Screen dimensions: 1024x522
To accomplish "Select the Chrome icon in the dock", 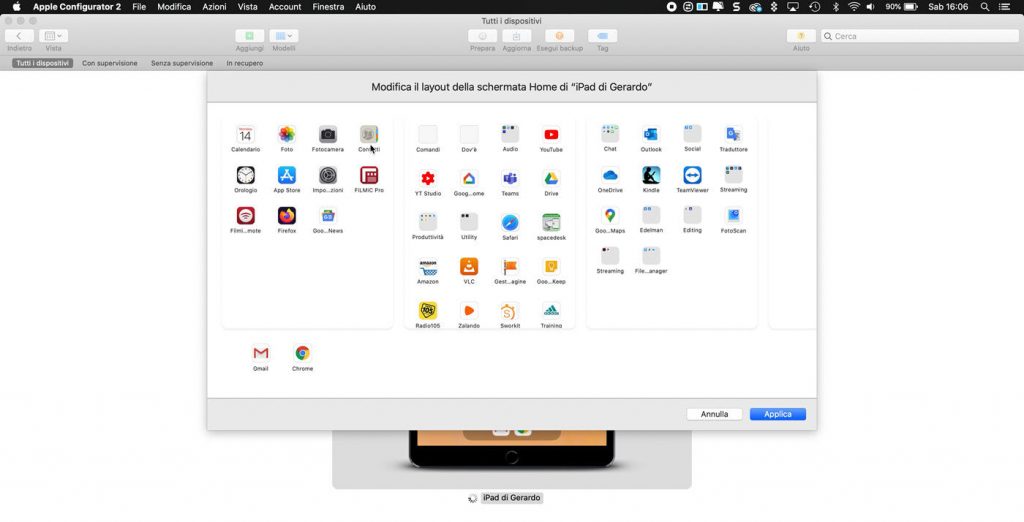I will [x=302, y=353].
